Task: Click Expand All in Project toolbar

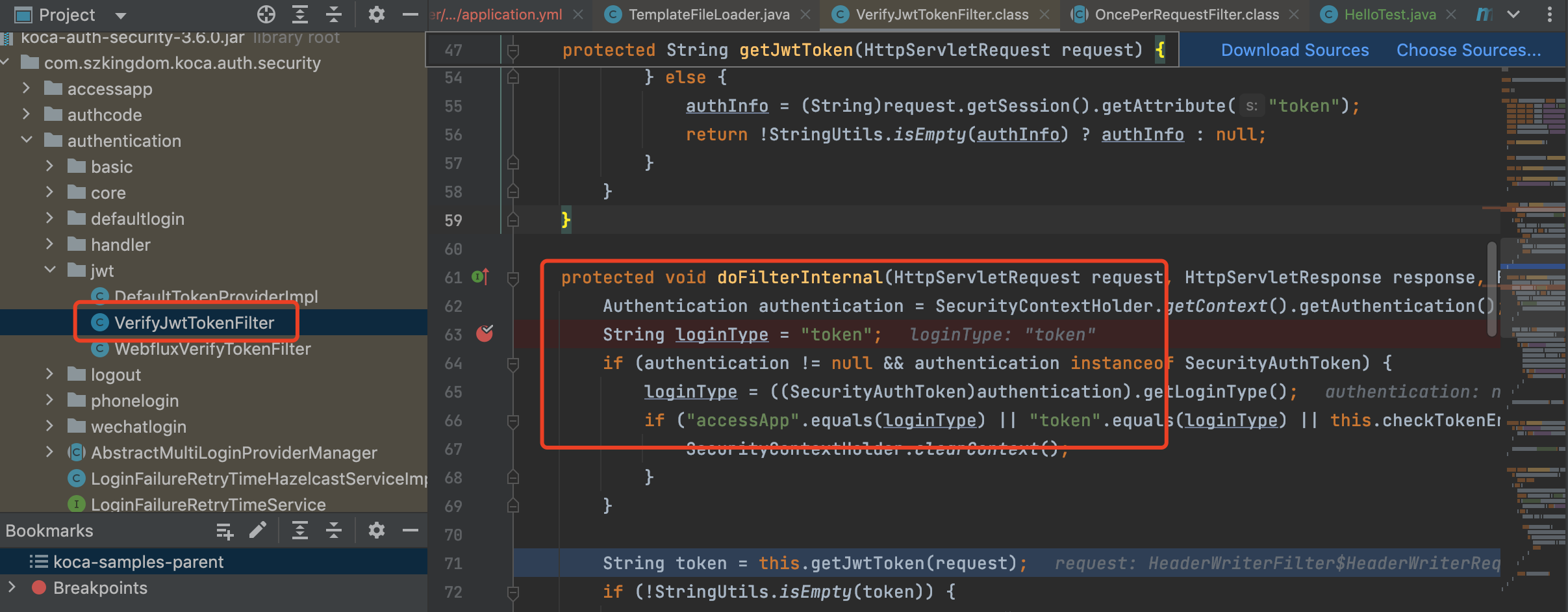Action: point(299,14)
